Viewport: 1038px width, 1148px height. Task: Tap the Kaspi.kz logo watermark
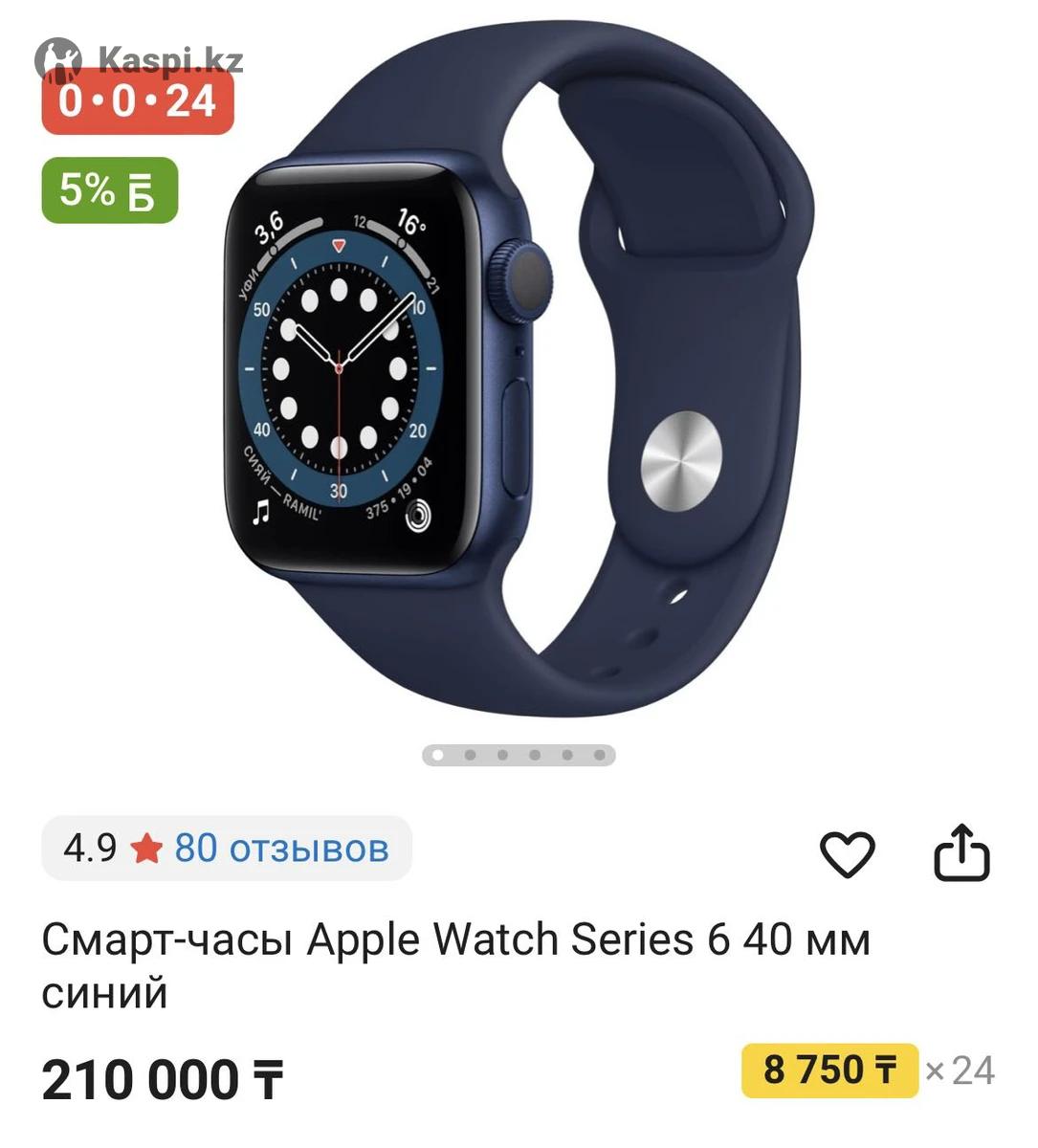click(140, 59)
